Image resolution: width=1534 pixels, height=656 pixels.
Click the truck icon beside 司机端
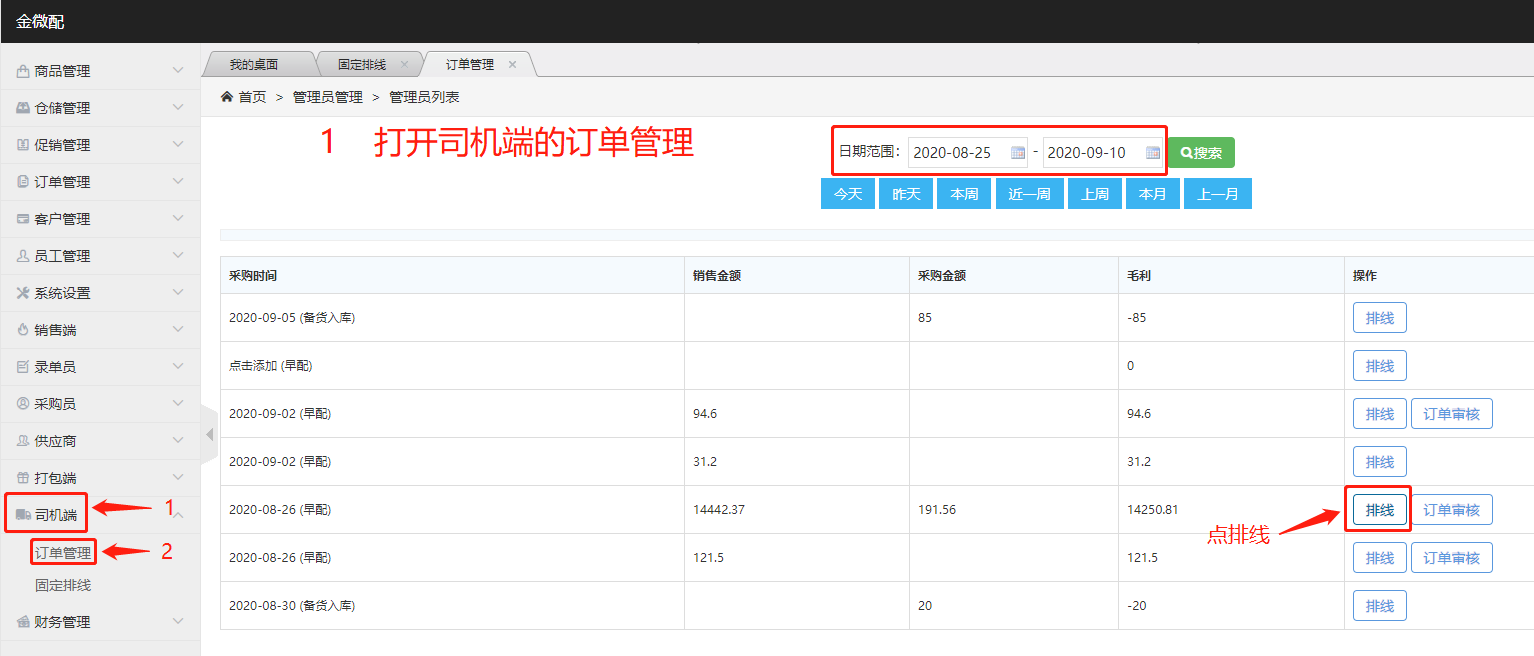23,515
